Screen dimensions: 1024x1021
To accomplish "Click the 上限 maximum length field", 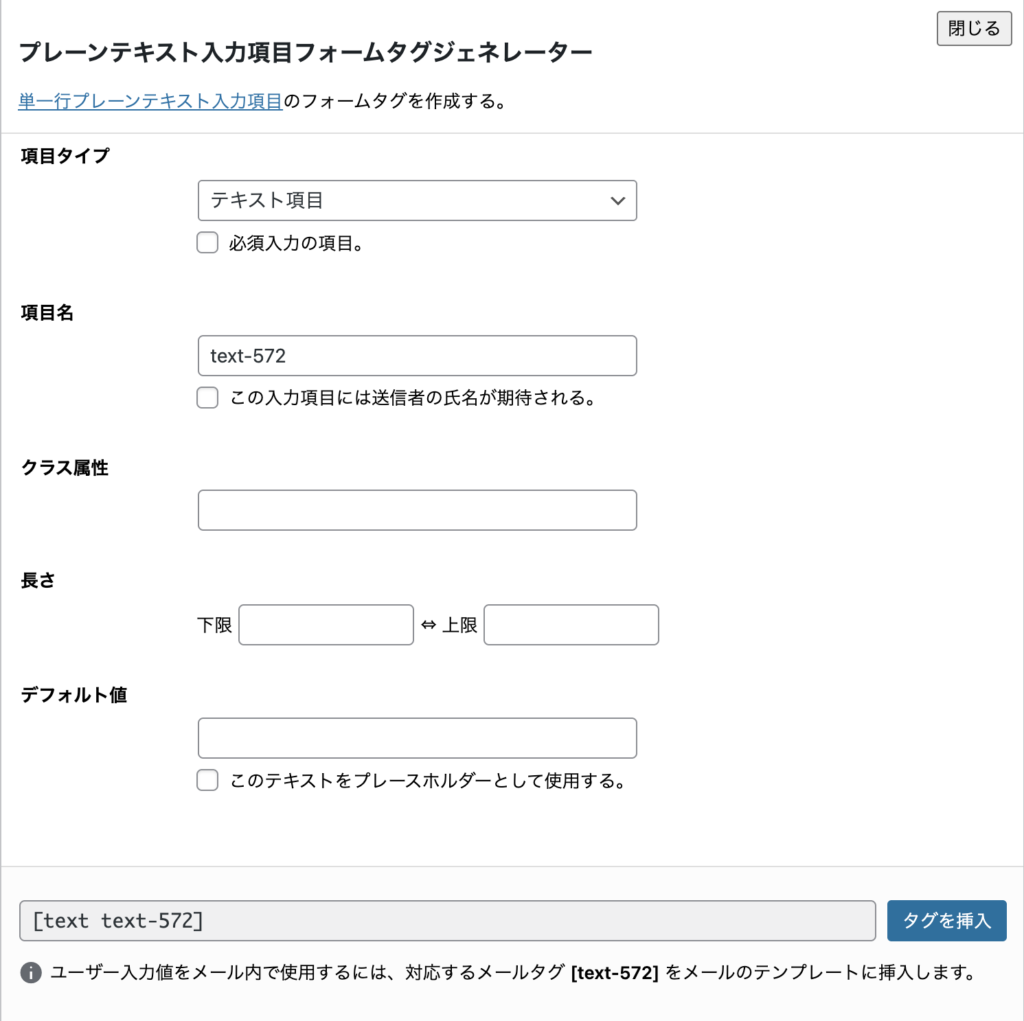I will pyautogui.click(x=571, y=625).
